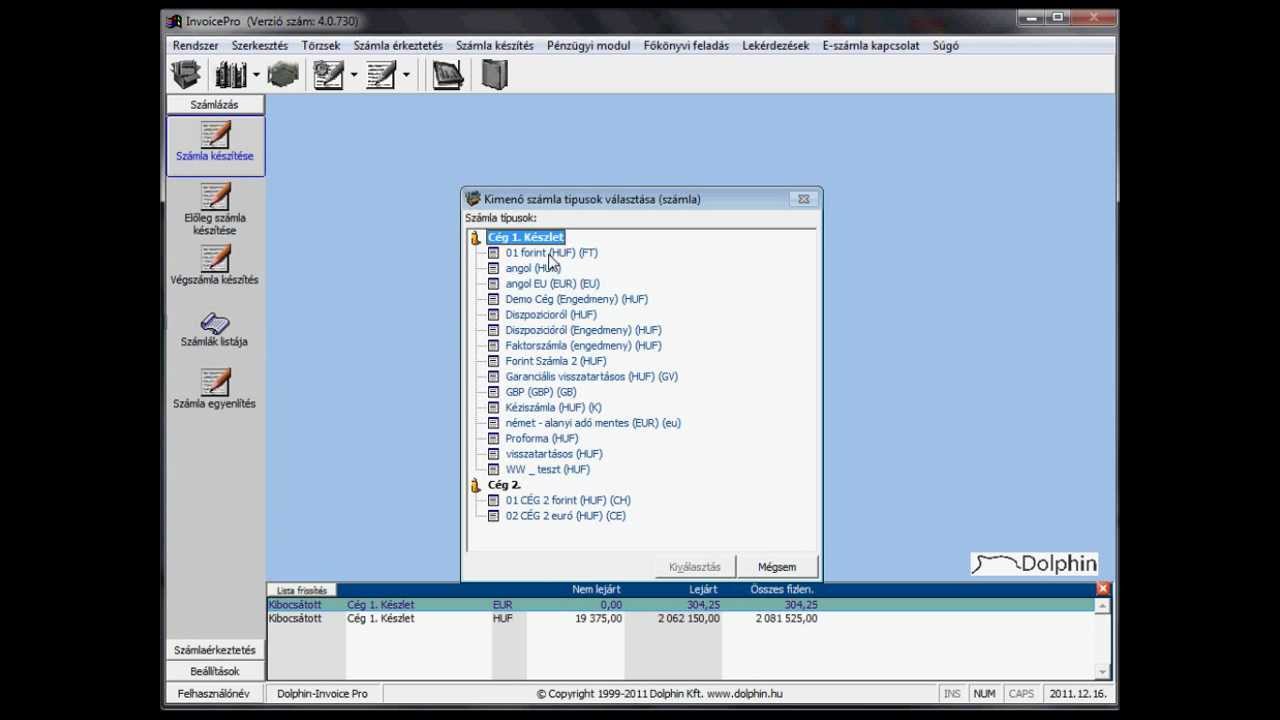Select WW _ teszt (HUF) invoice type
The width and height of the screenshot is (1280, 720).
[548, 470]
